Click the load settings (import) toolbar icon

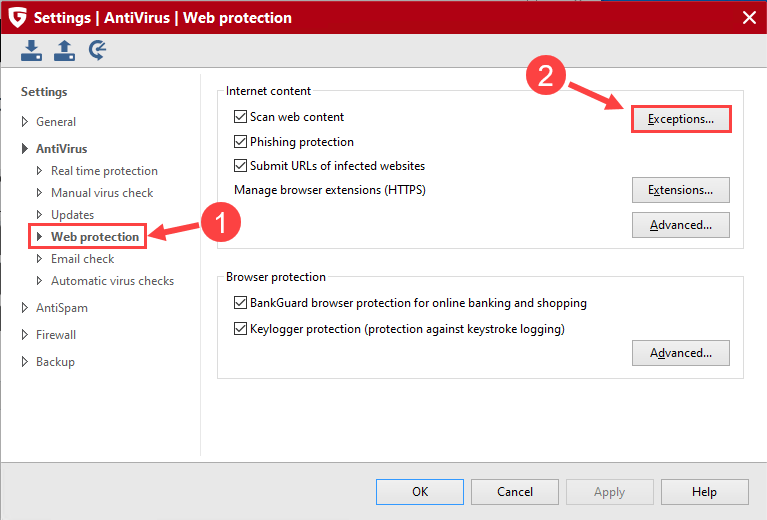tap(32, 51)
